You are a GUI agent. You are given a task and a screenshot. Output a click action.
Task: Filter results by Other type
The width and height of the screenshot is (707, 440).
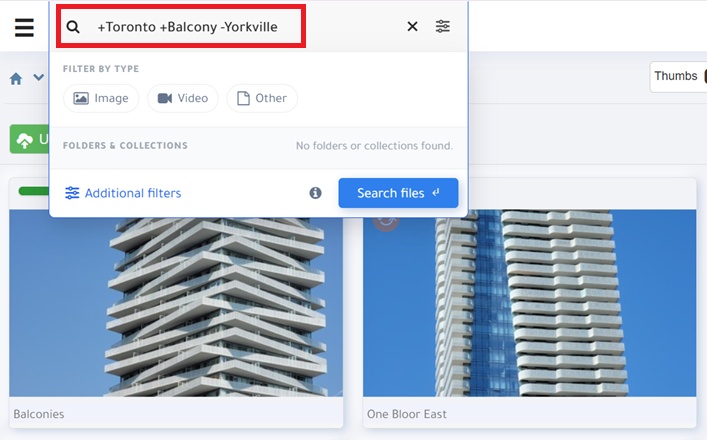pos(262,98)
